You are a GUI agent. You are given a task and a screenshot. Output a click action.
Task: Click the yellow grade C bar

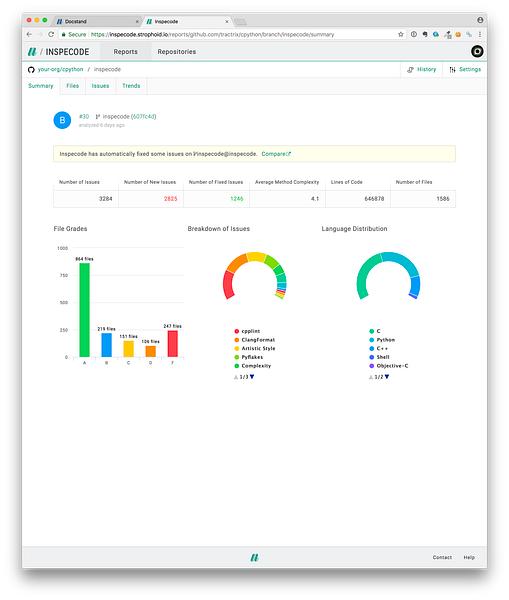pyautogui.click(x=129, y=349)
